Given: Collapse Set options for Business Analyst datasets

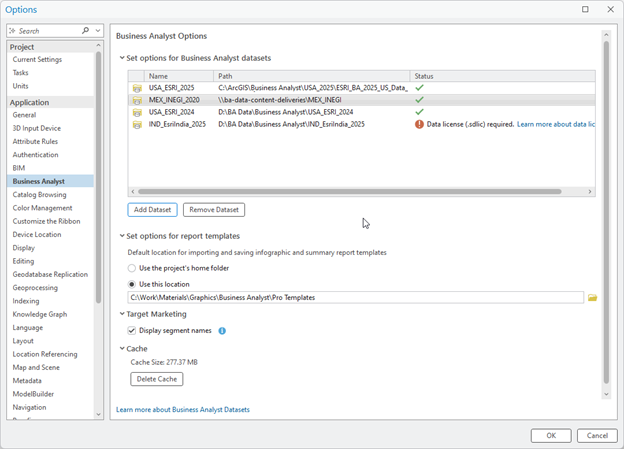Looking at the screenshot, I should click(122, 58).
